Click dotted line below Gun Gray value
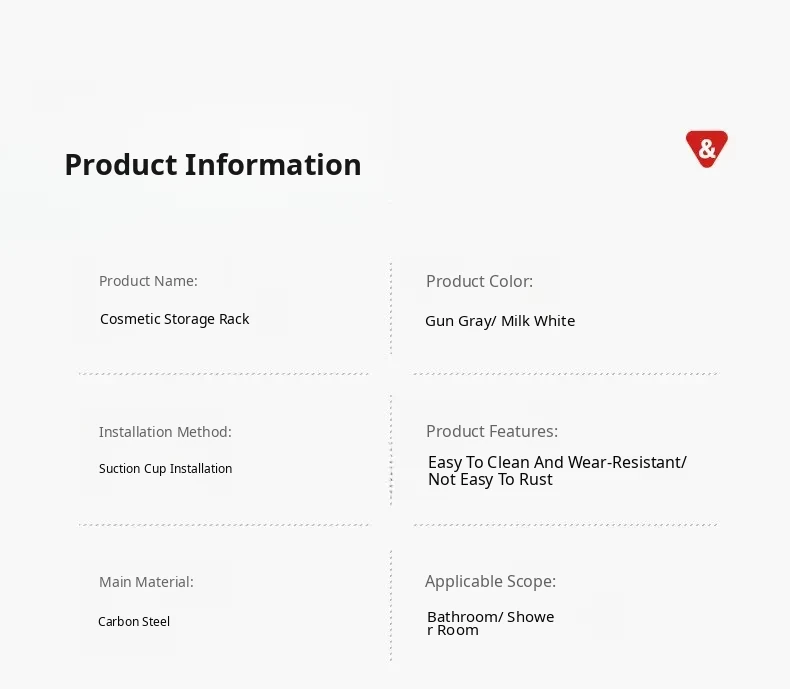 (565, 374)
